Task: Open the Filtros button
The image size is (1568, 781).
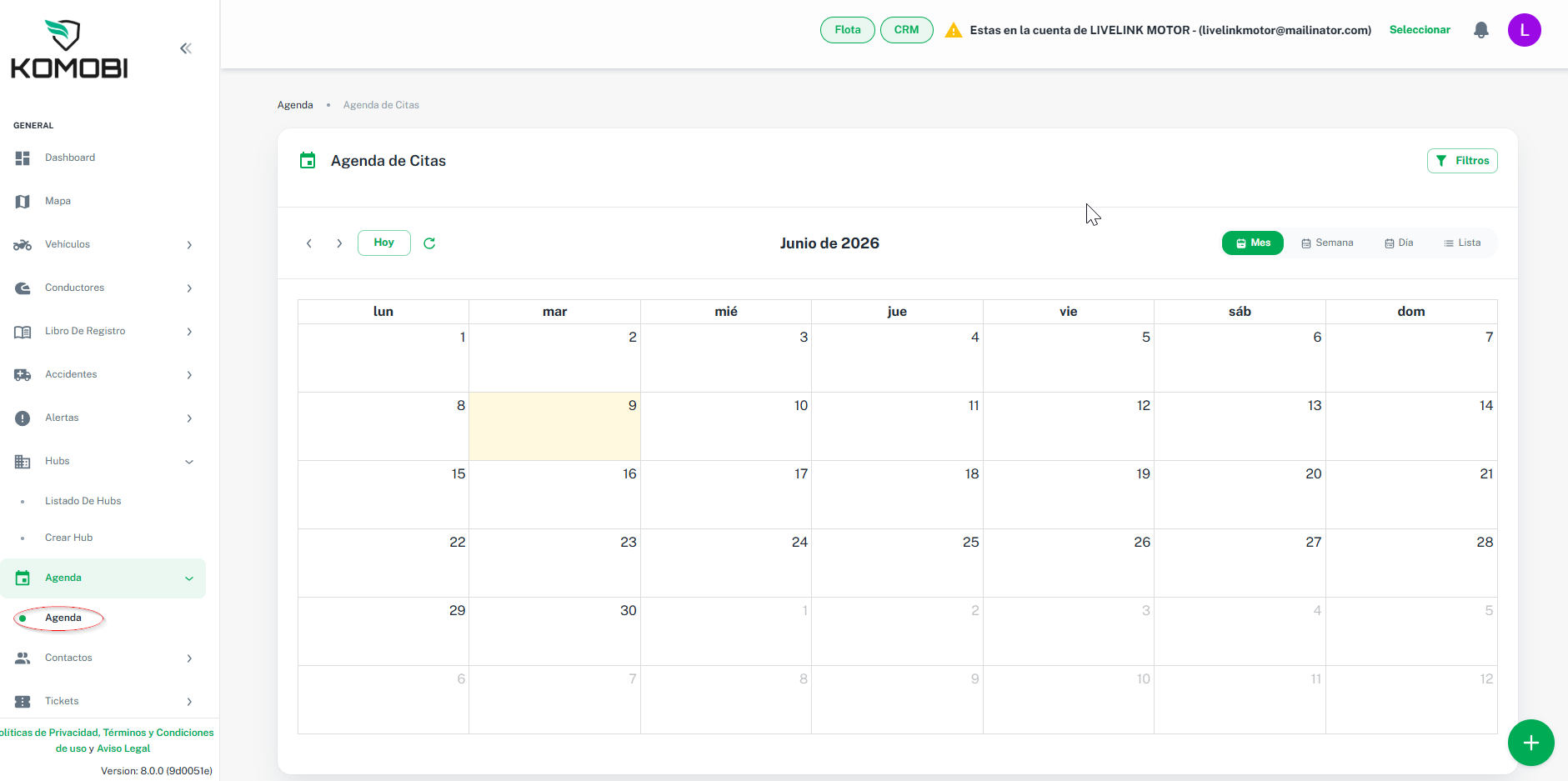Action: coord(1462,160)
